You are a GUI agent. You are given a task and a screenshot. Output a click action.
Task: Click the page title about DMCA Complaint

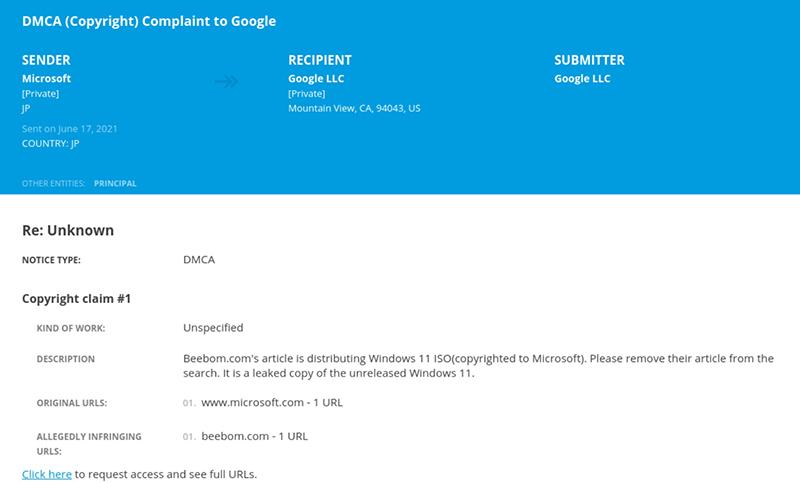coord(149,21)
